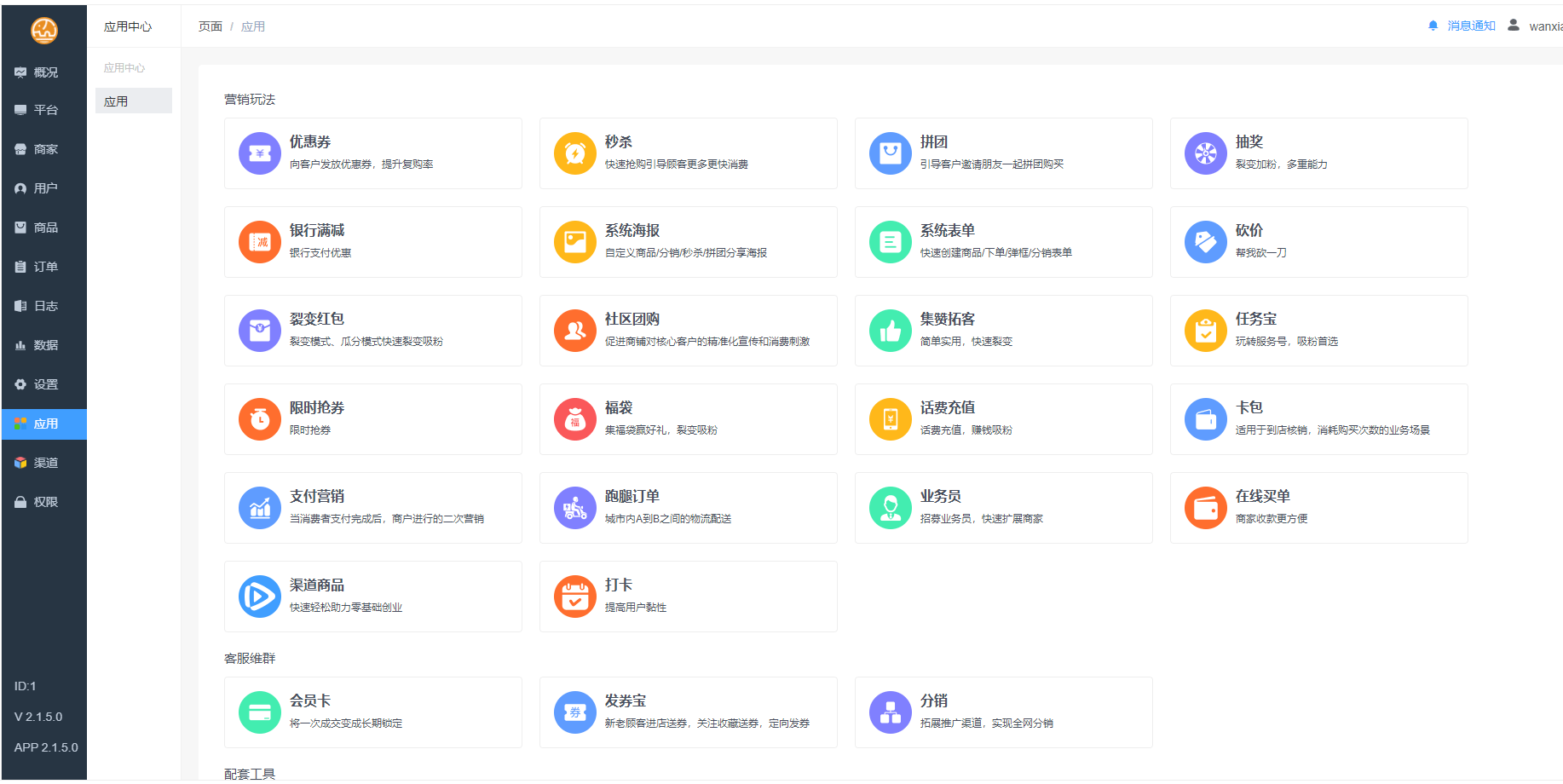Click the 页面 breadcrumb link
This screenshot has height=784, width=1563.
click(210, 26)
